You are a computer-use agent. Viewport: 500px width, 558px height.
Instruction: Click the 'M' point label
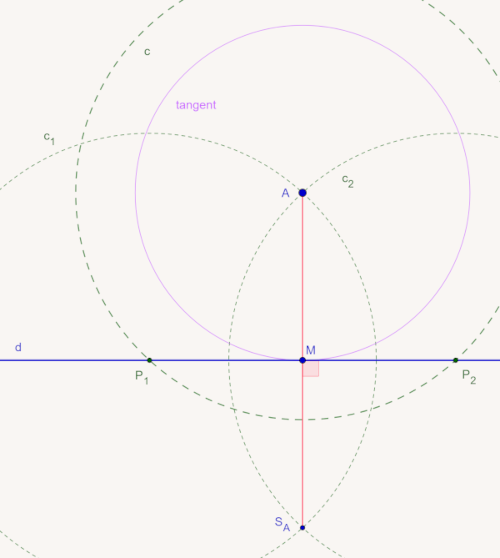coord(311,351)
